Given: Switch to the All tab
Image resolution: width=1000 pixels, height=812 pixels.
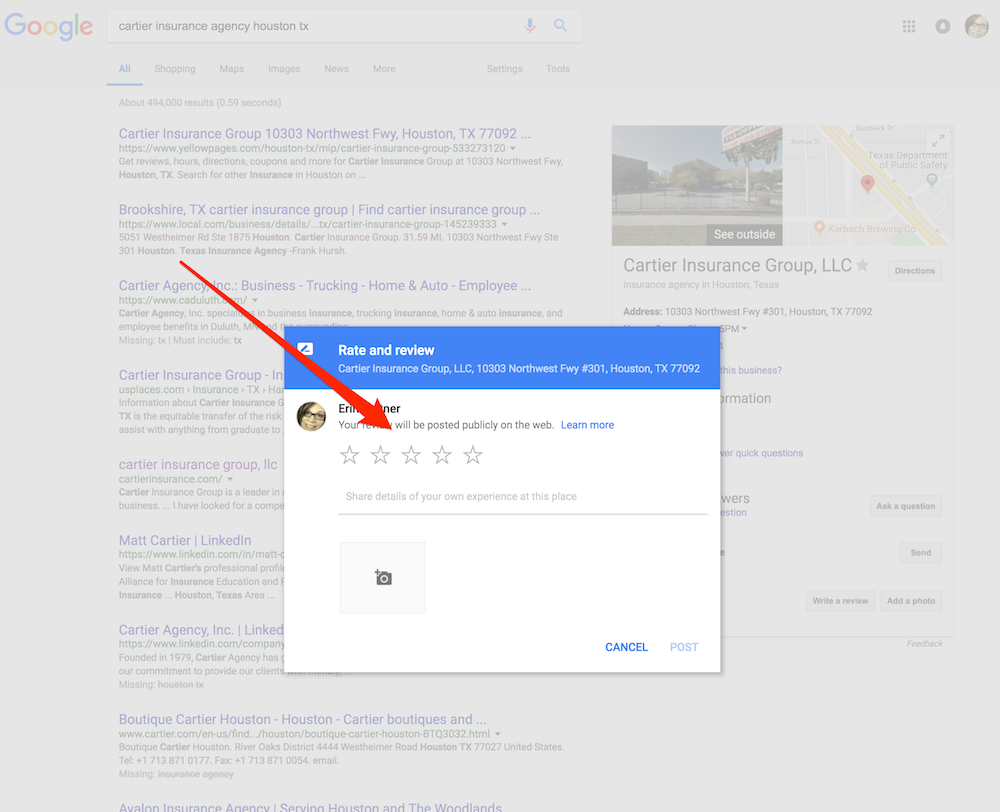Looking at the screenshot, I should [124, 69].
